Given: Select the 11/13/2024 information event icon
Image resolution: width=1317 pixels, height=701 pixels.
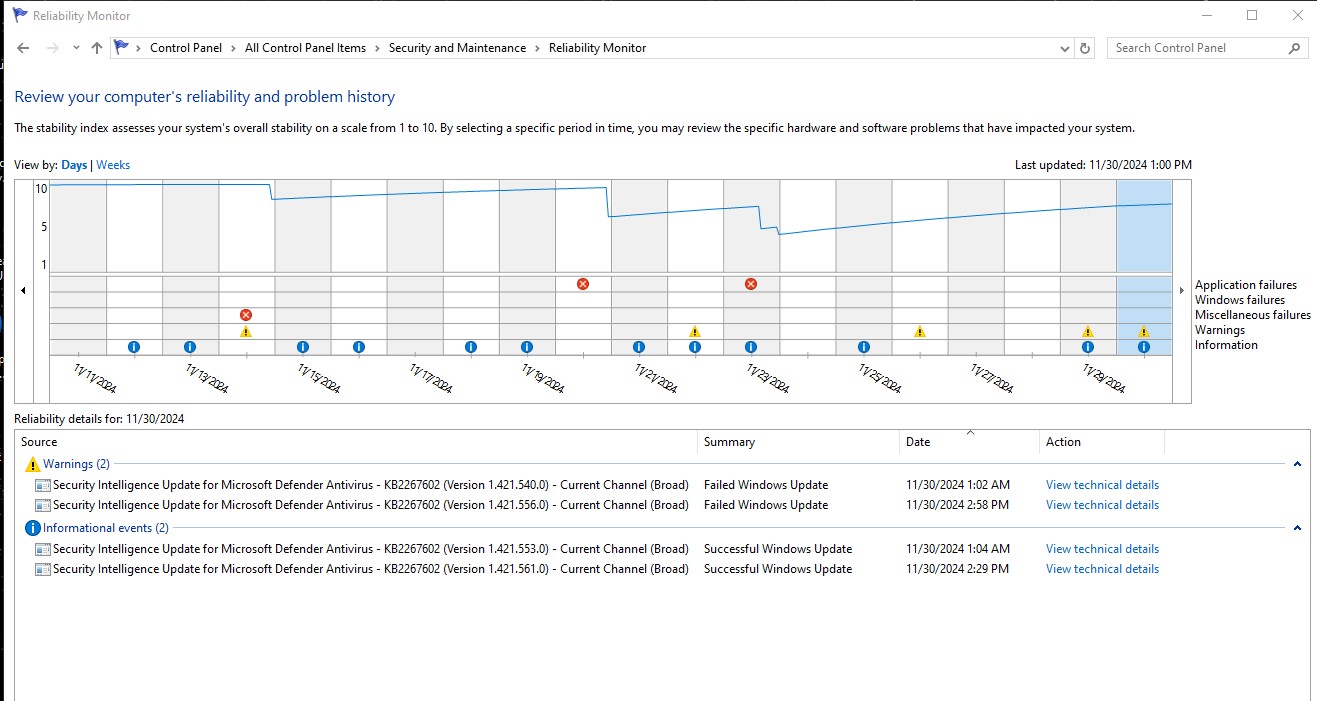Looking at the screenshot, I should tap(190, 347).
